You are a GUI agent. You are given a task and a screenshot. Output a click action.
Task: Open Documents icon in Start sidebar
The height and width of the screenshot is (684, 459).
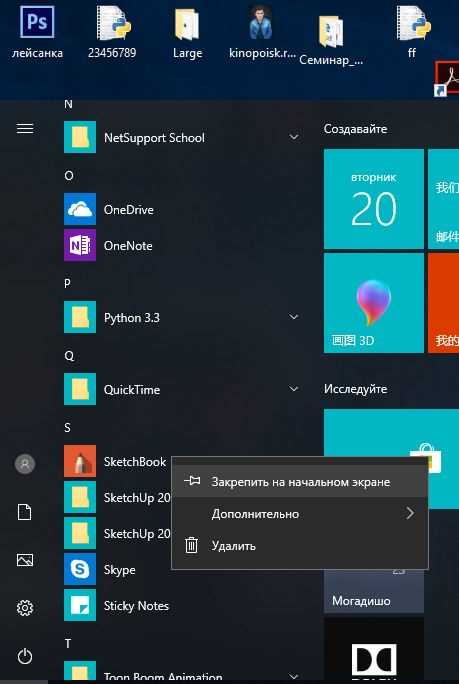pos(24,512)
